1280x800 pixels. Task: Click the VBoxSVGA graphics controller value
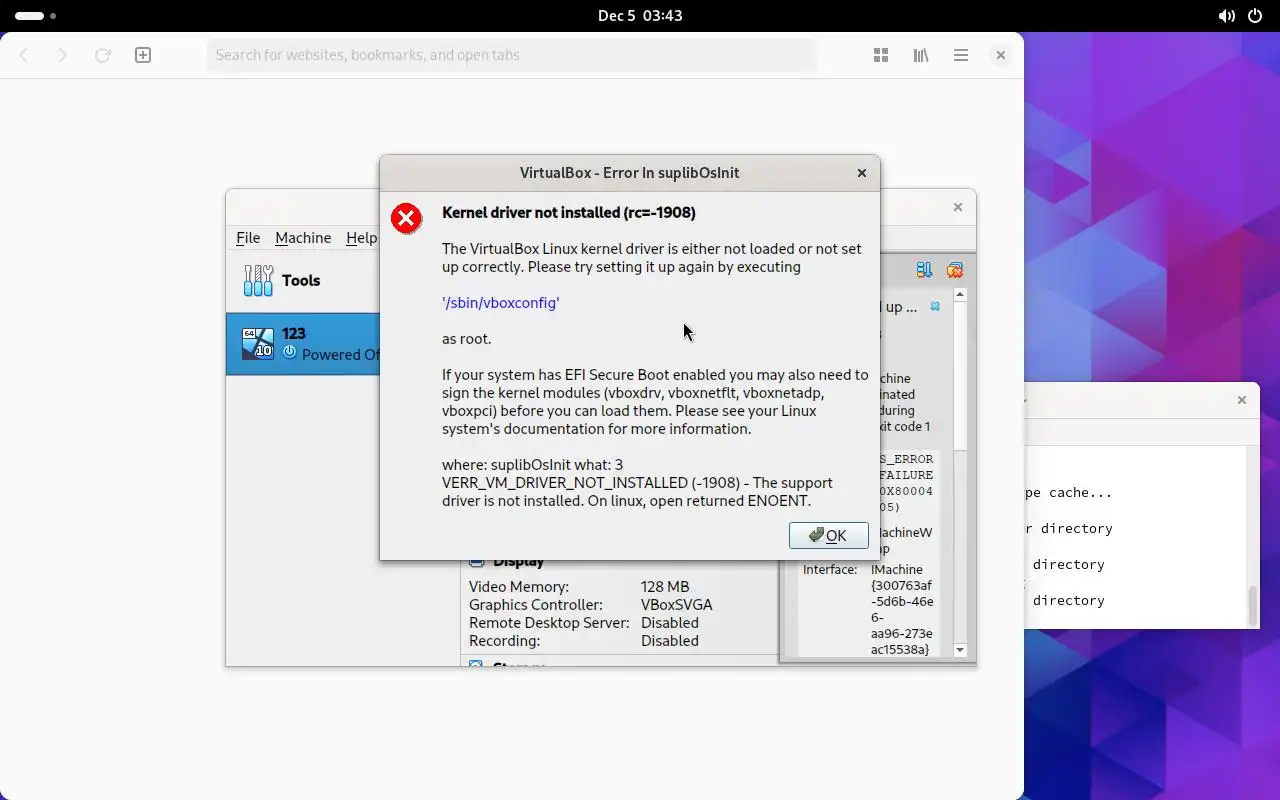677,605
